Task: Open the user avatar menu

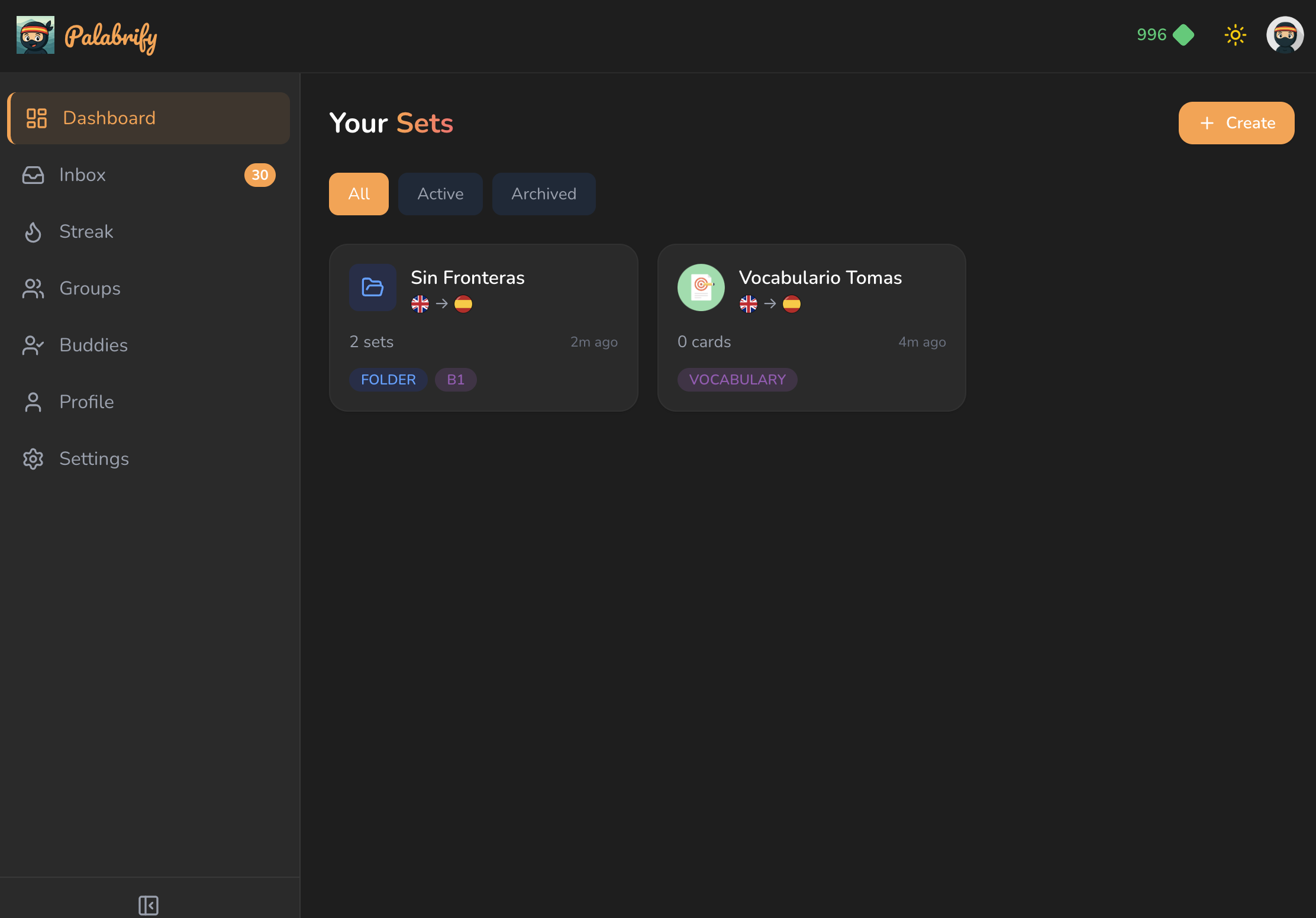Action: (x=1285, y=35)
